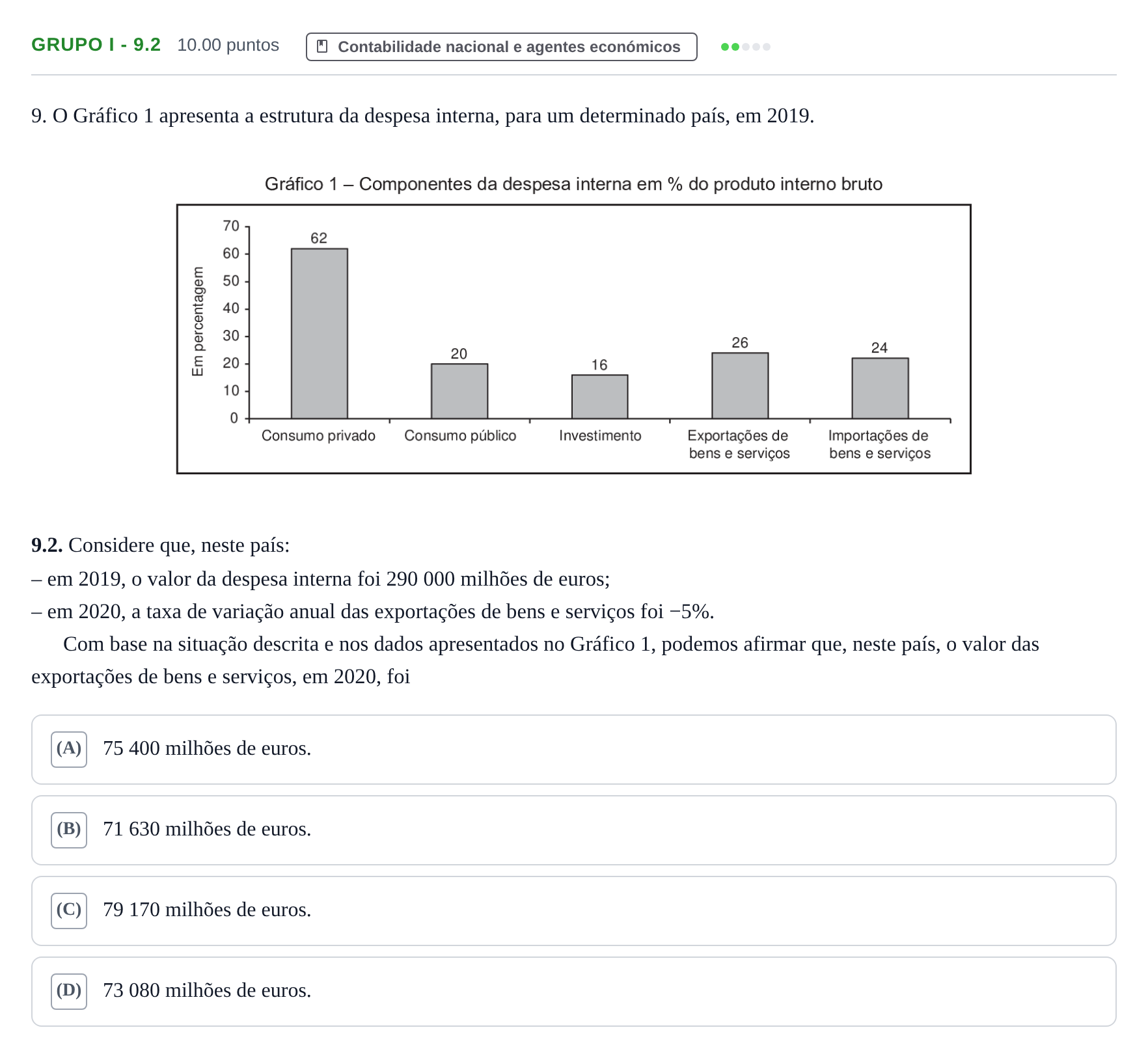The image size is (1148, 1058).
Task: Click the Importações de bens e serviços bar
Action: coord(880,388)
